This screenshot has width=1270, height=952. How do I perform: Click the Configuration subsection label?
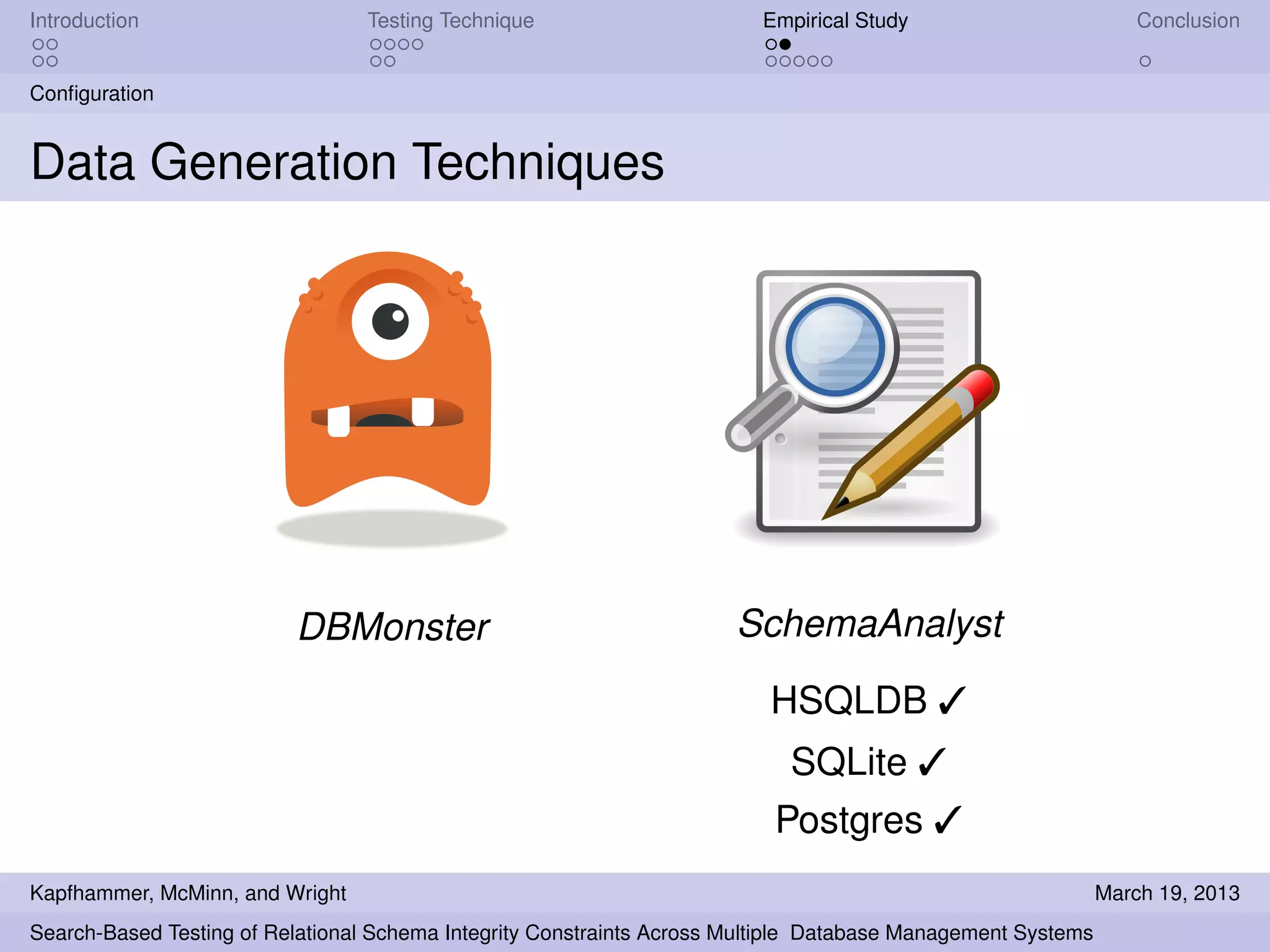coord(92,94)
